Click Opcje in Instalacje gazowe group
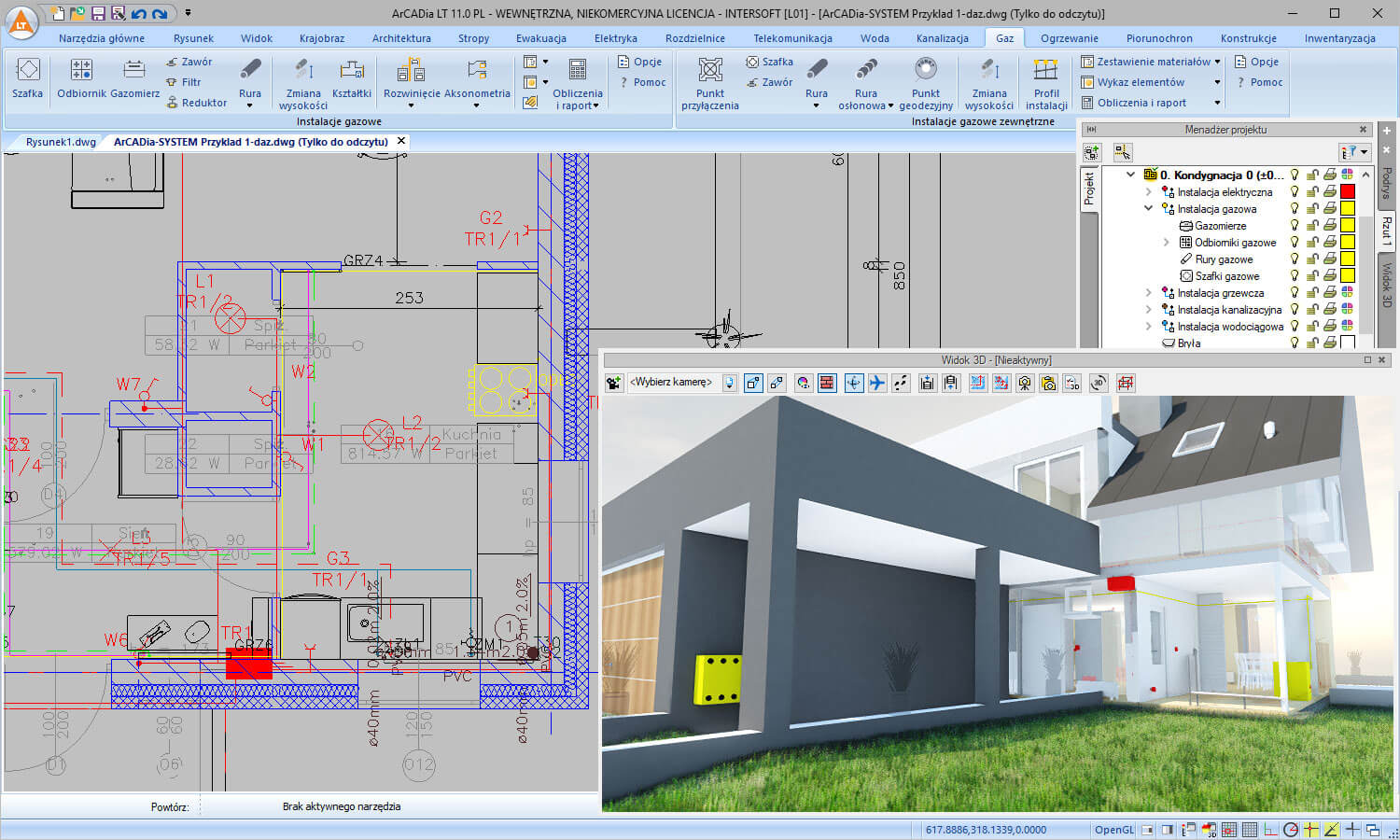 click(x=639, y=62)
